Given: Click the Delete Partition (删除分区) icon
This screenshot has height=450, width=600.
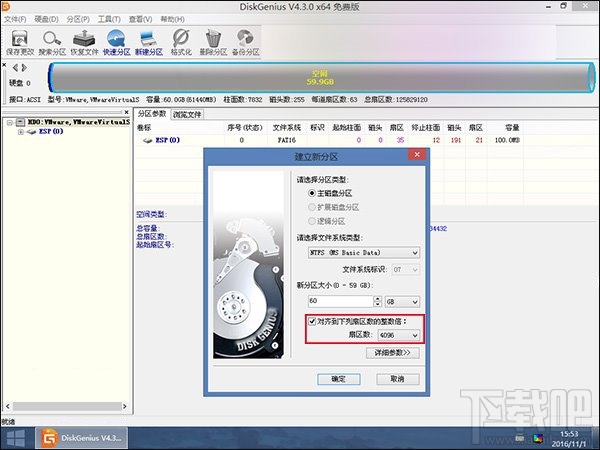Looking at the screenshot, I should pyautogui.click(x=213, y=43).
